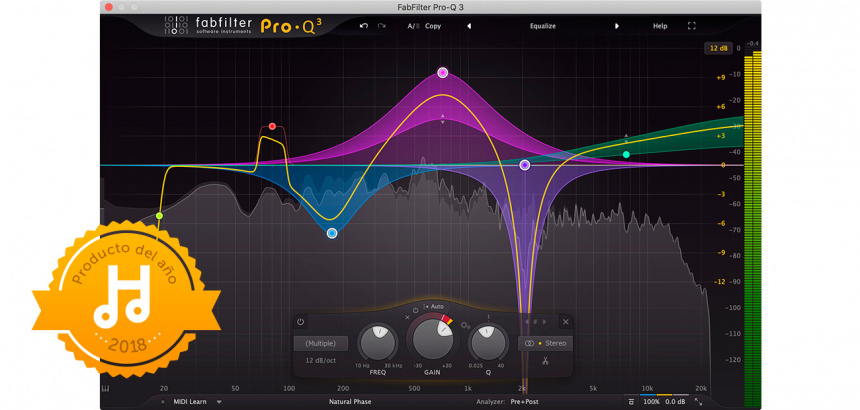Click the small MIDI Learn indicator dot
This screenshot has height=410, width=860.
click(163, 402)
